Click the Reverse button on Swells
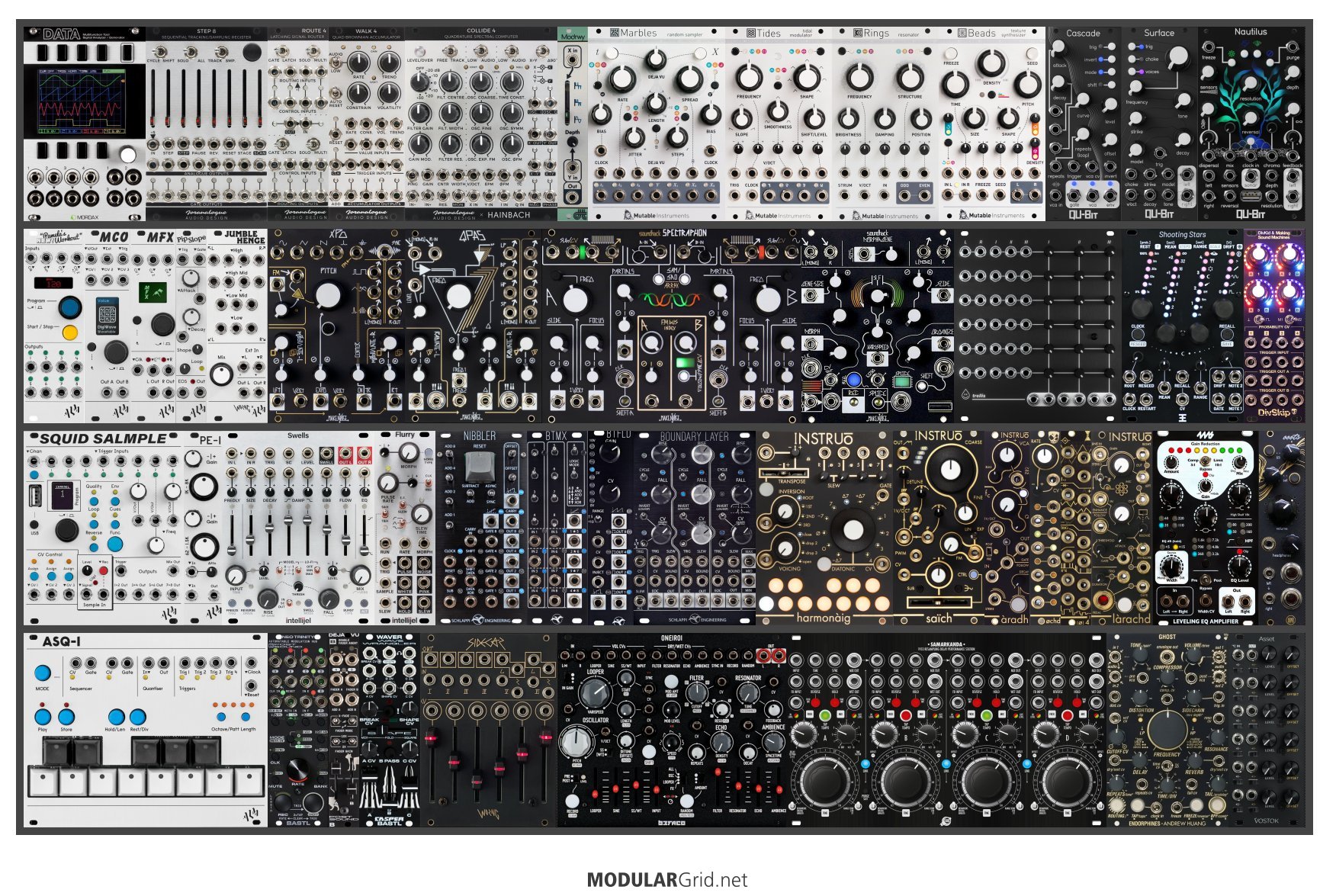This screenshot has height=896, width=1336. coord(248,603)
